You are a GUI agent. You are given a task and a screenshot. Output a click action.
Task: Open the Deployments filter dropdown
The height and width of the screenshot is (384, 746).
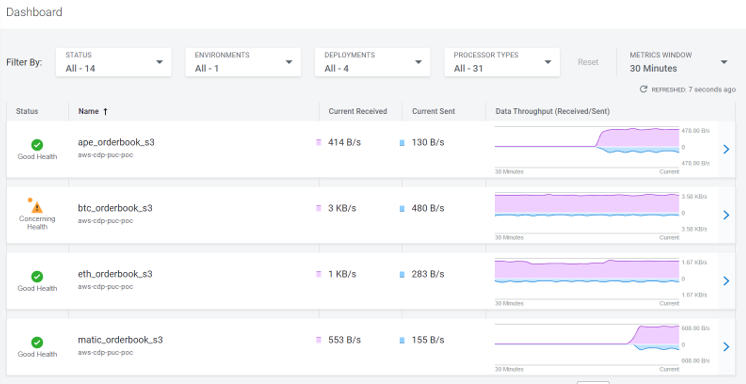click(x=373, y=62)
